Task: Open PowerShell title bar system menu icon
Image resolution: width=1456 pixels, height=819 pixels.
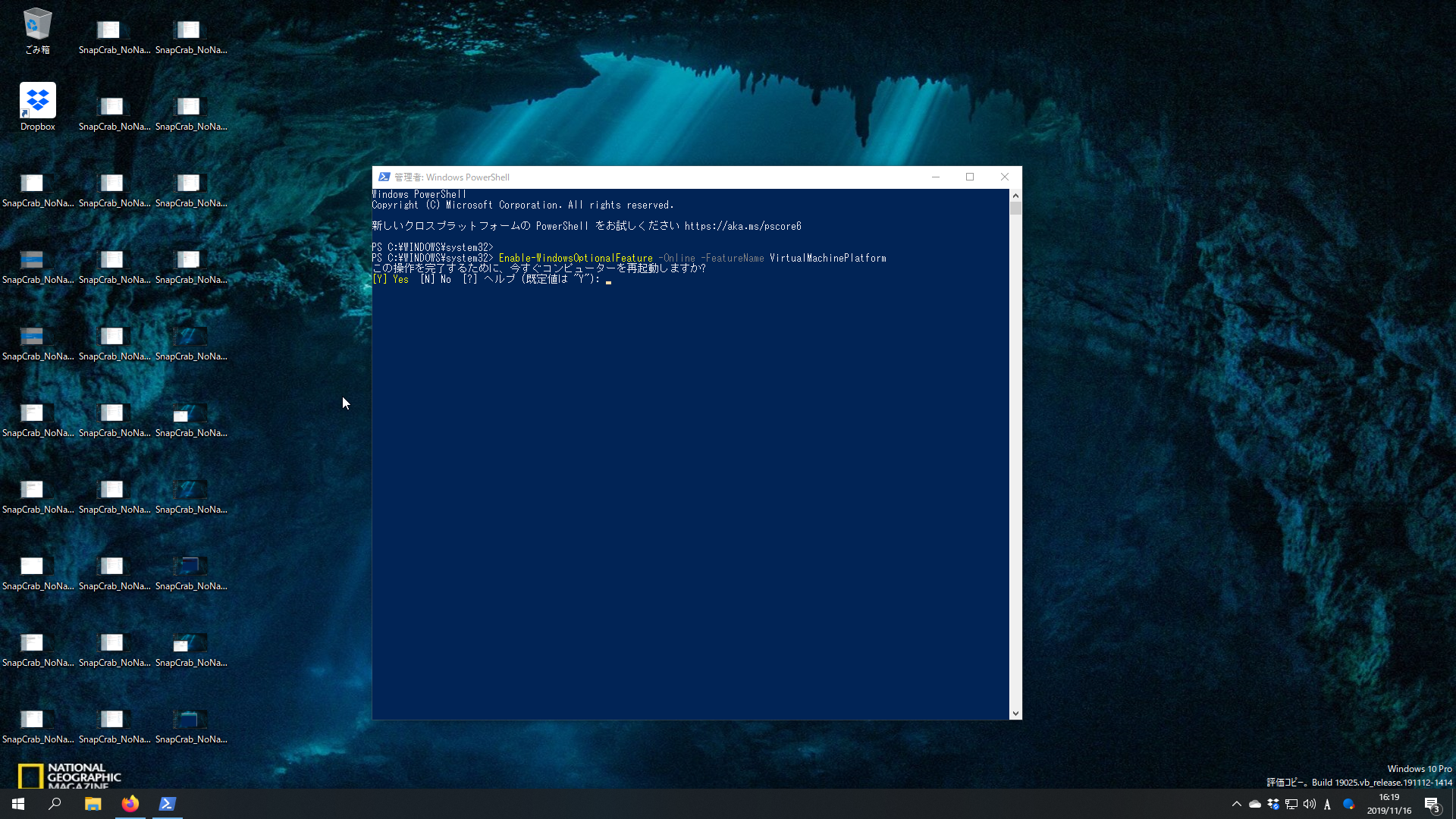Action: point(384,177)
